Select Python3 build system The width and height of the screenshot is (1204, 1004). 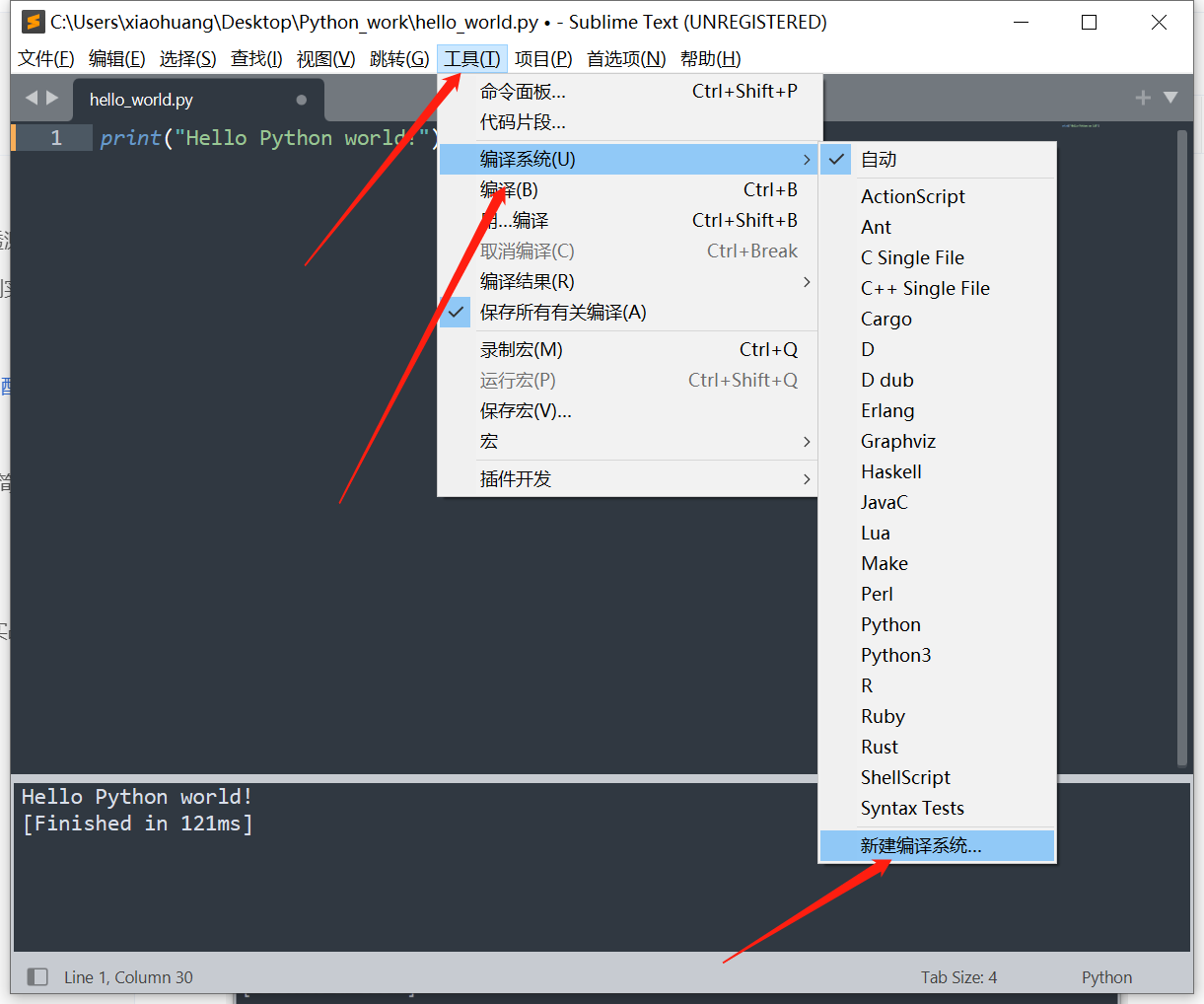[x=938, y=655]
